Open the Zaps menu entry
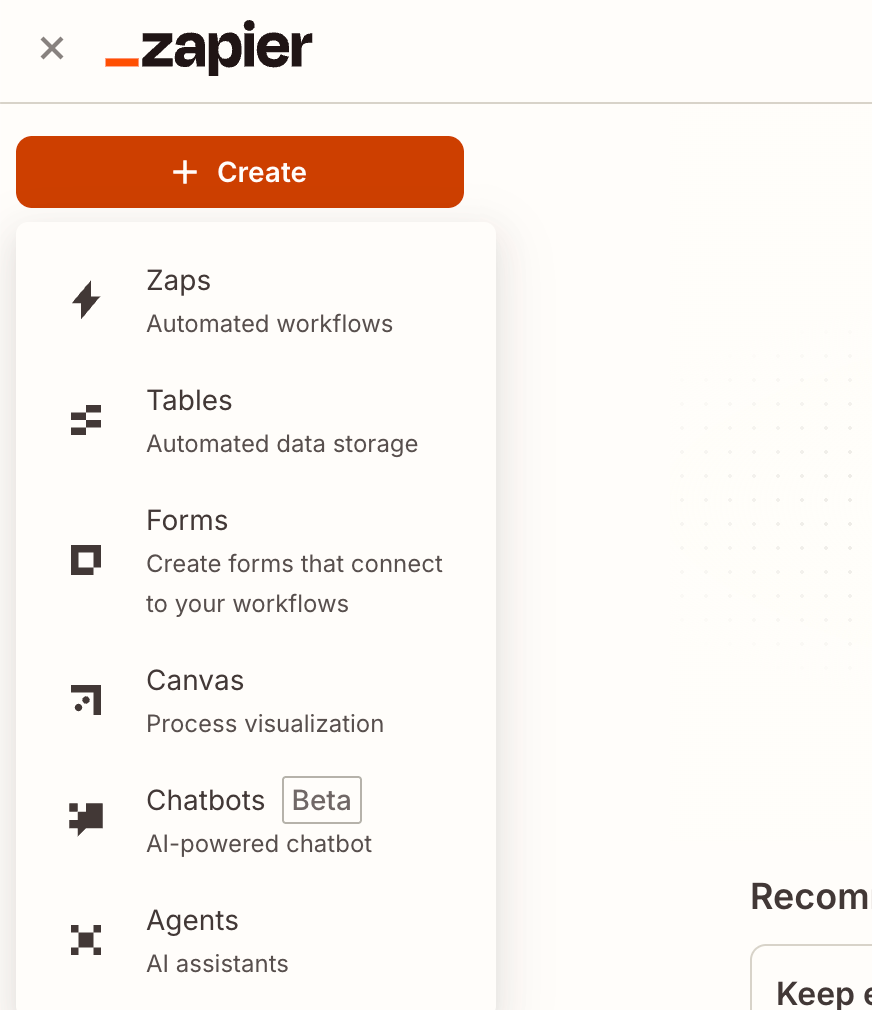Image resolution: width=872 pixels, height=1010 pixels. click(179, 280)
